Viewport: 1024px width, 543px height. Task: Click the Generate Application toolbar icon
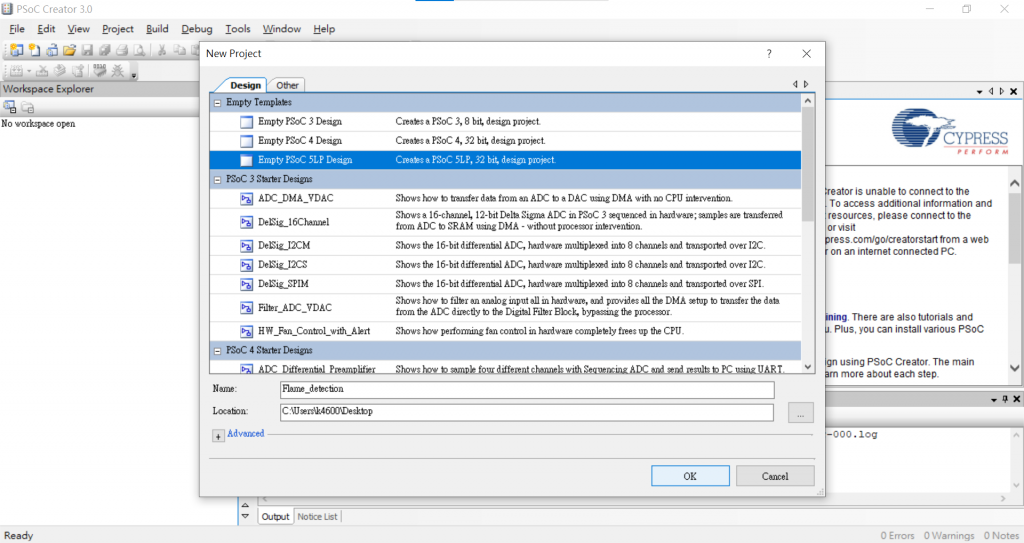click(x=78, y=71)
